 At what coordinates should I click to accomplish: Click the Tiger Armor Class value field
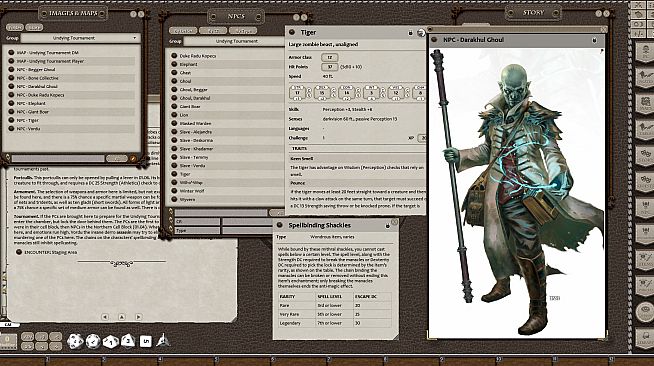click(x=330, y=57)
